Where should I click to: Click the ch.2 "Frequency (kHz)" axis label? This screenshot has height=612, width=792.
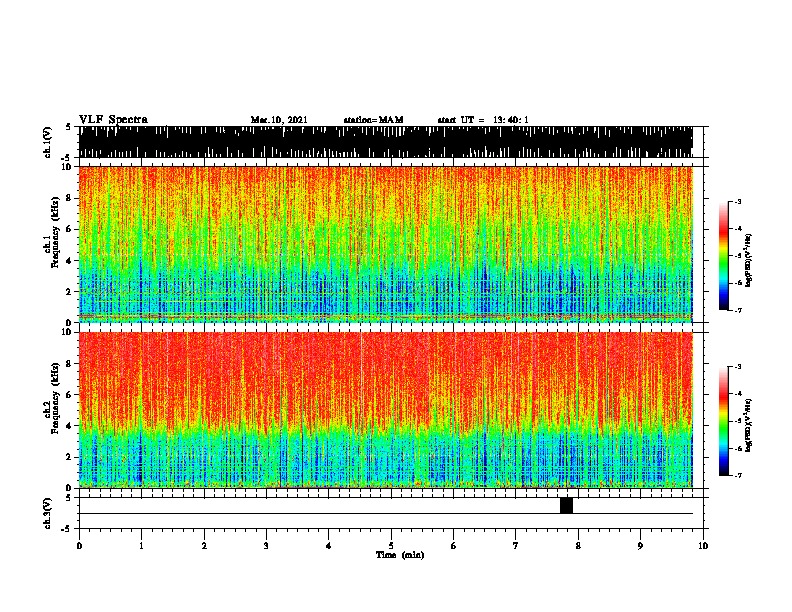(x=55, y=398)
